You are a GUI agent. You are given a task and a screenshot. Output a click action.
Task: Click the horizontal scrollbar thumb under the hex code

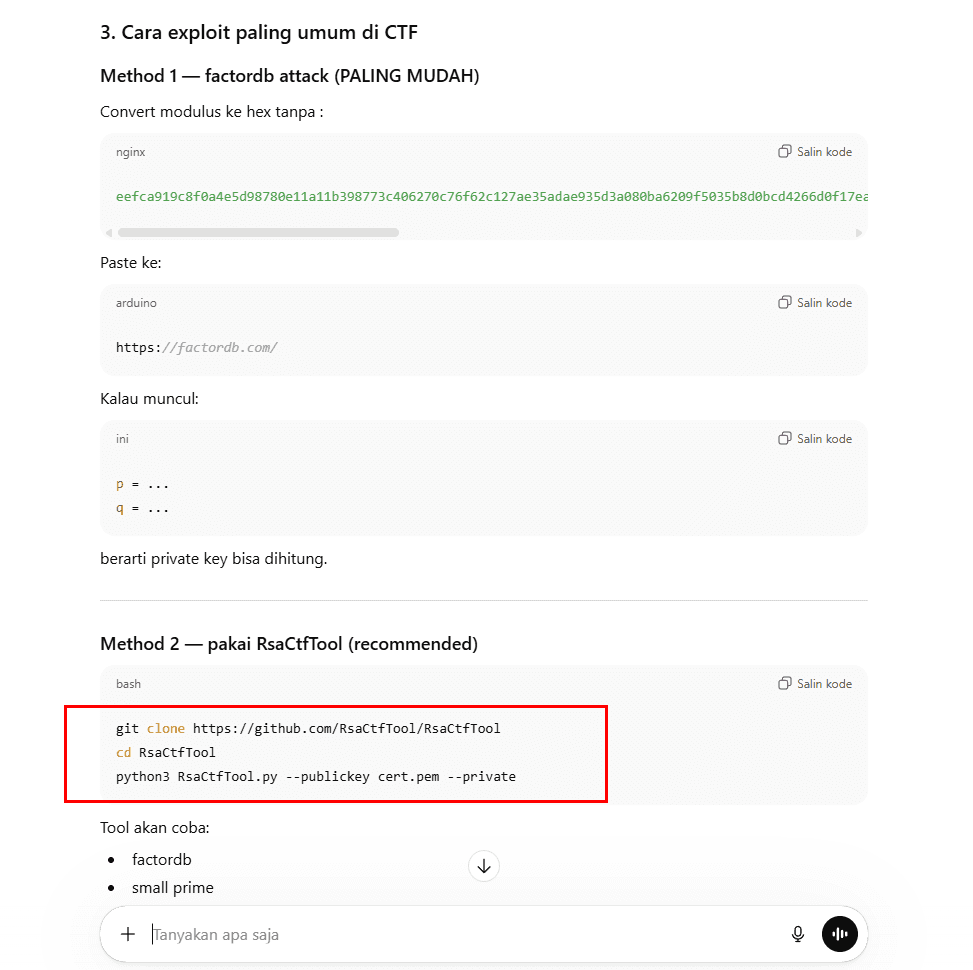coord(258,232)
